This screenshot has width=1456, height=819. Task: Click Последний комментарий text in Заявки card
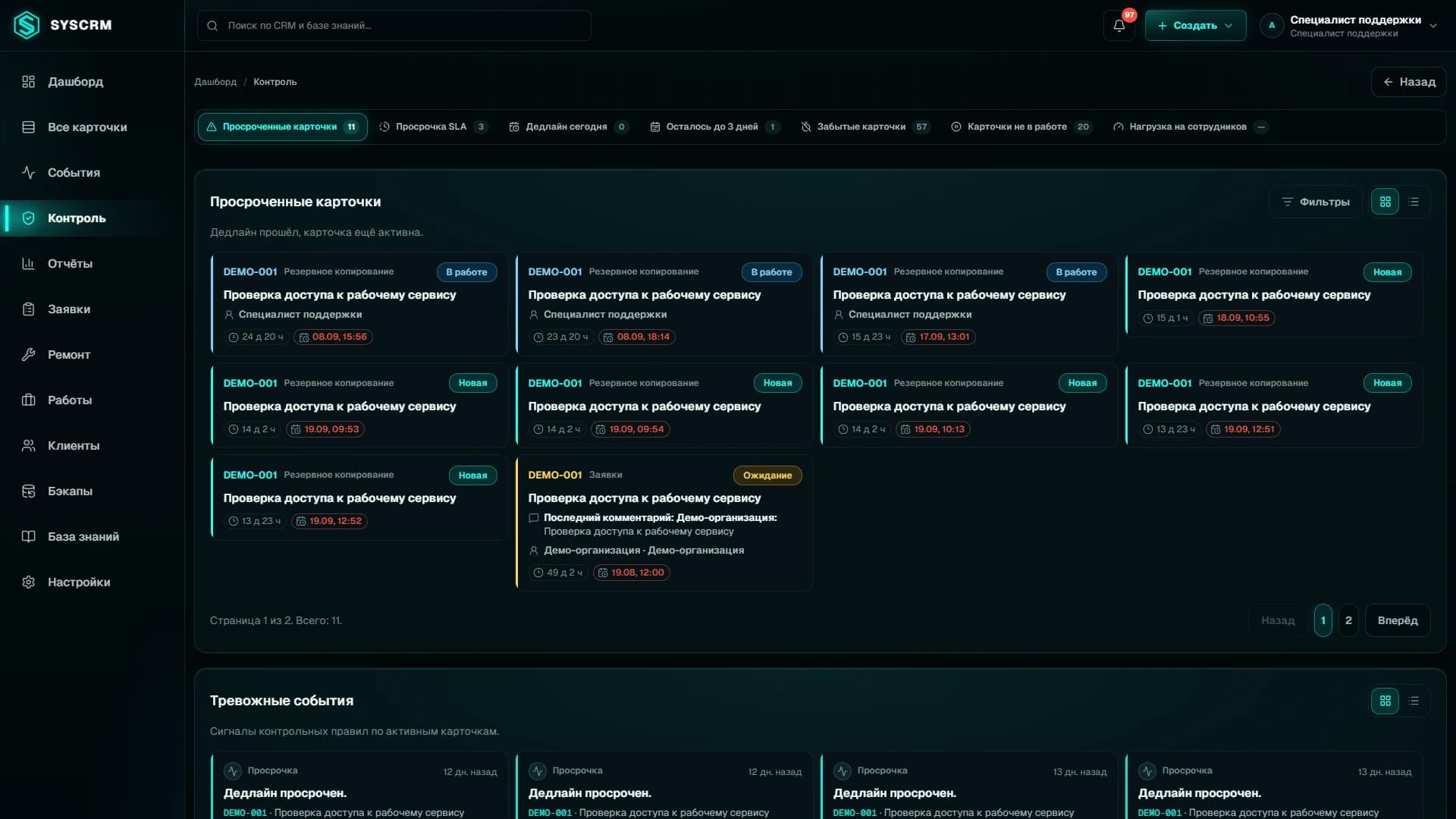tap(660, 518)
